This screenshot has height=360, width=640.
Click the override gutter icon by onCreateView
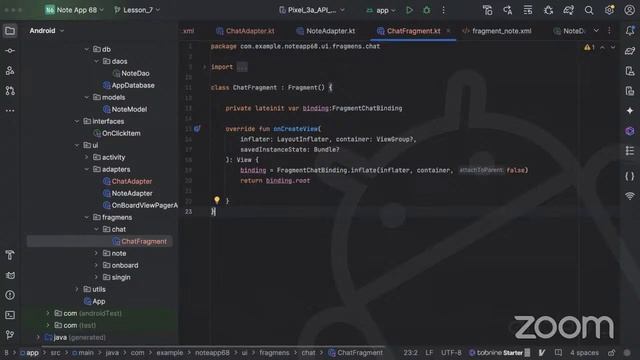click(197, 129)
